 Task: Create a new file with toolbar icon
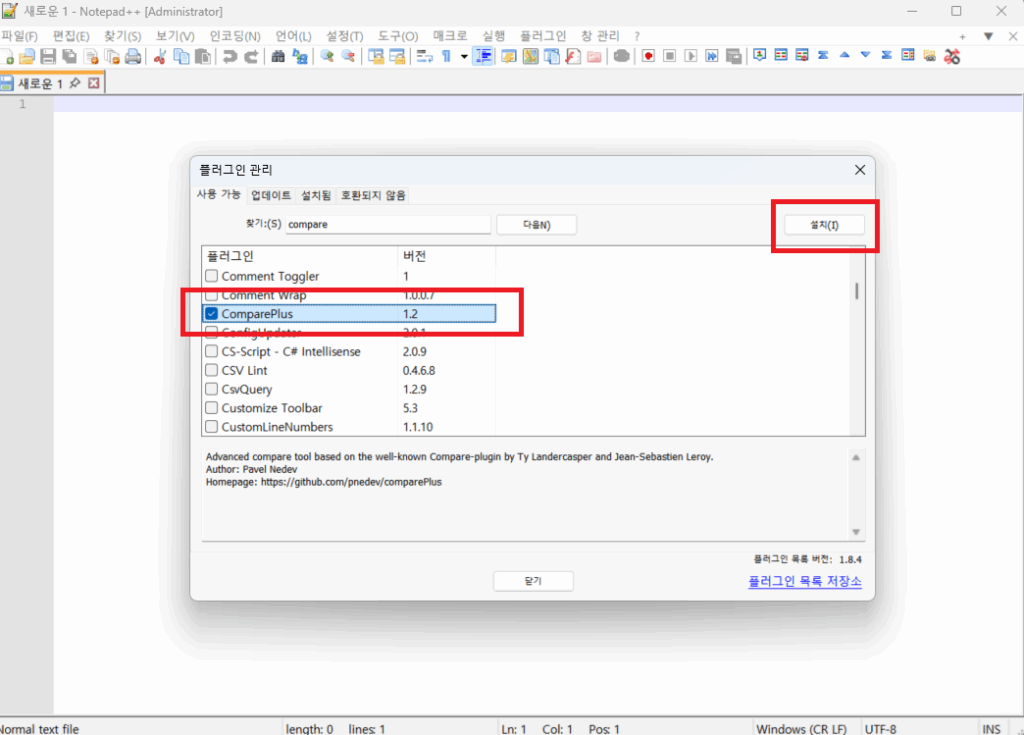coord(10,56)
